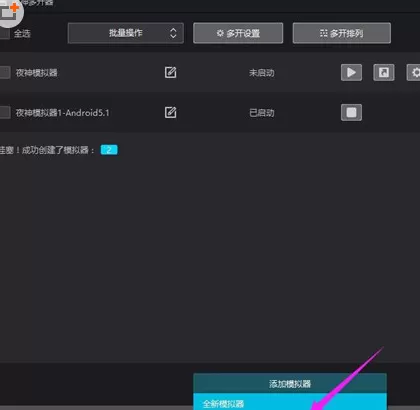Click the 多开设置 button
Screen dimensions: 420x410
coord(238,33)
